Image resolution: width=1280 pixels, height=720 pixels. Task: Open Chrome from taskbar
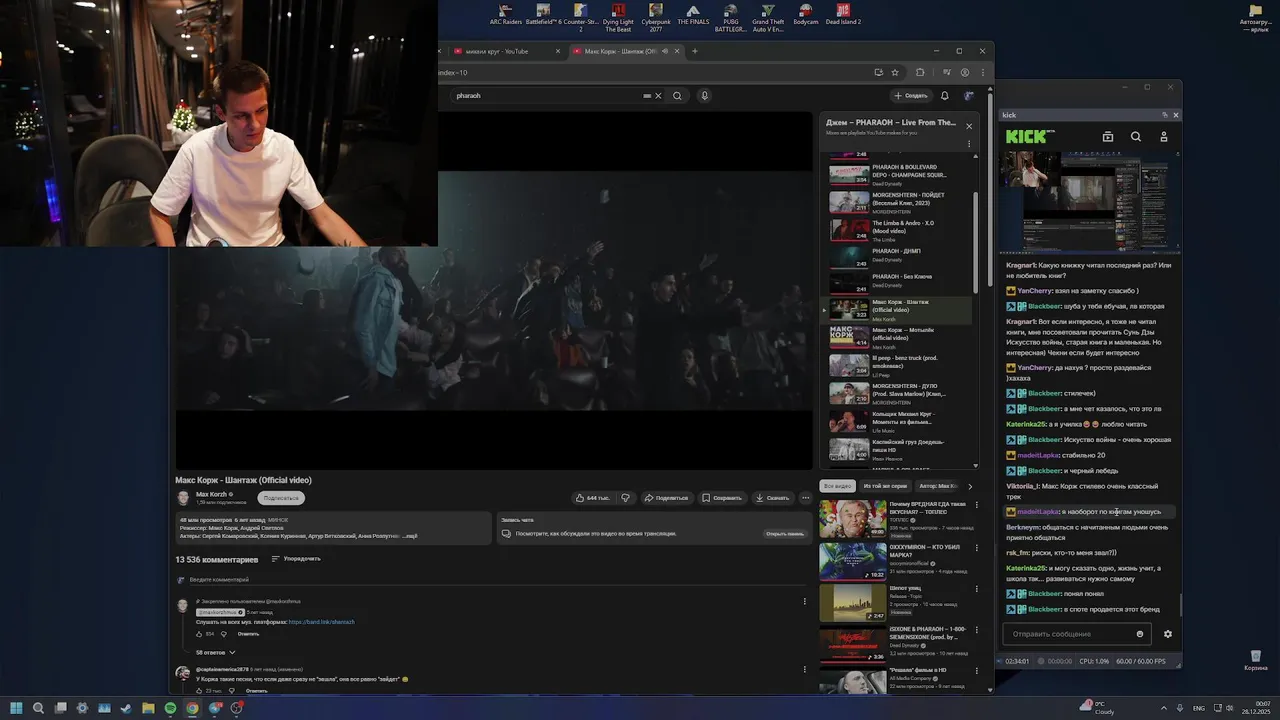tap(192, 708)
